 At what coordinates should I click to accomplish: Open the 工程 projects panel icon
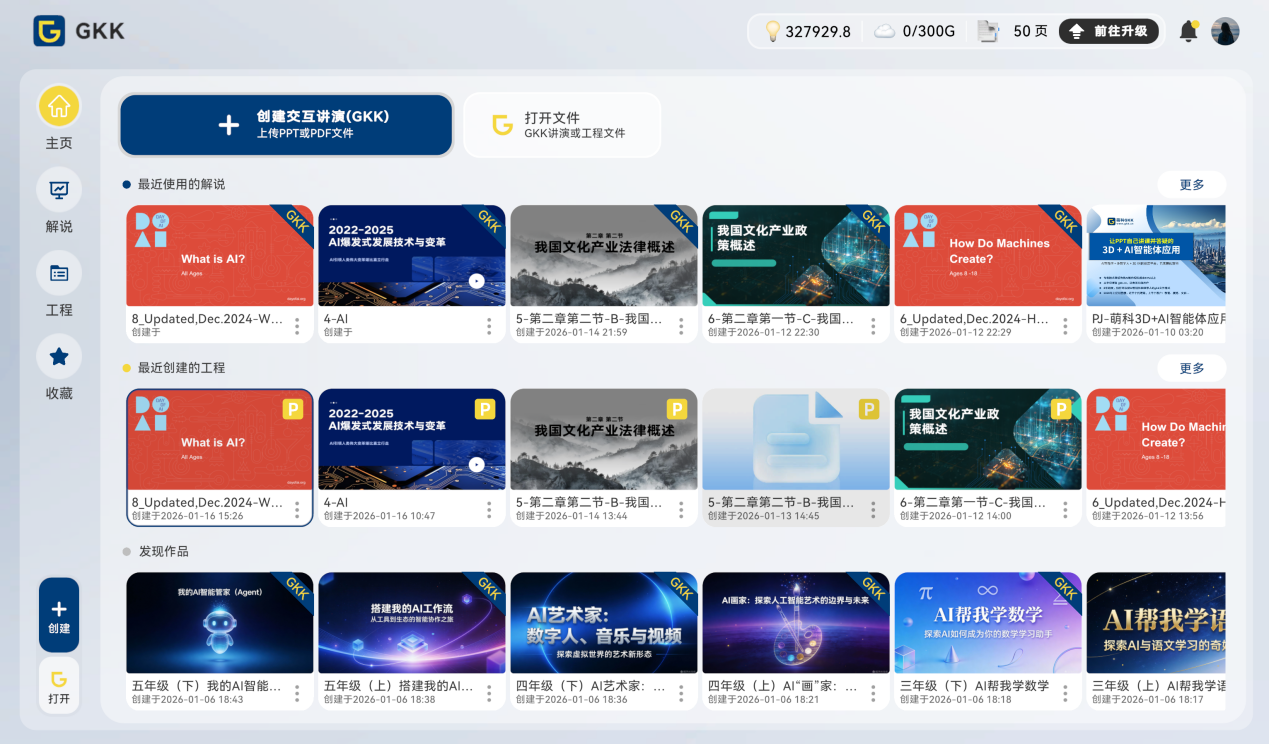58,273
